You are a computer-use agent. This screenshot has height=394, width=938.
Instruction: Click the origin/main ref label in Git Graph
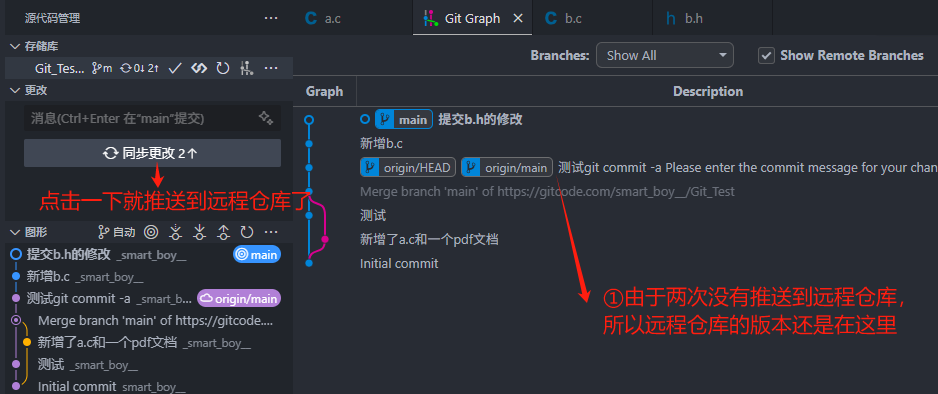point(507,167)
